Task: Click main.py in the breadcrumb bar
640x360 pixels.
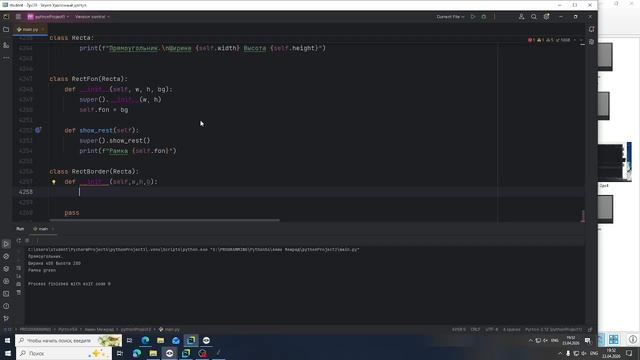Action: [x=169, y=329]
